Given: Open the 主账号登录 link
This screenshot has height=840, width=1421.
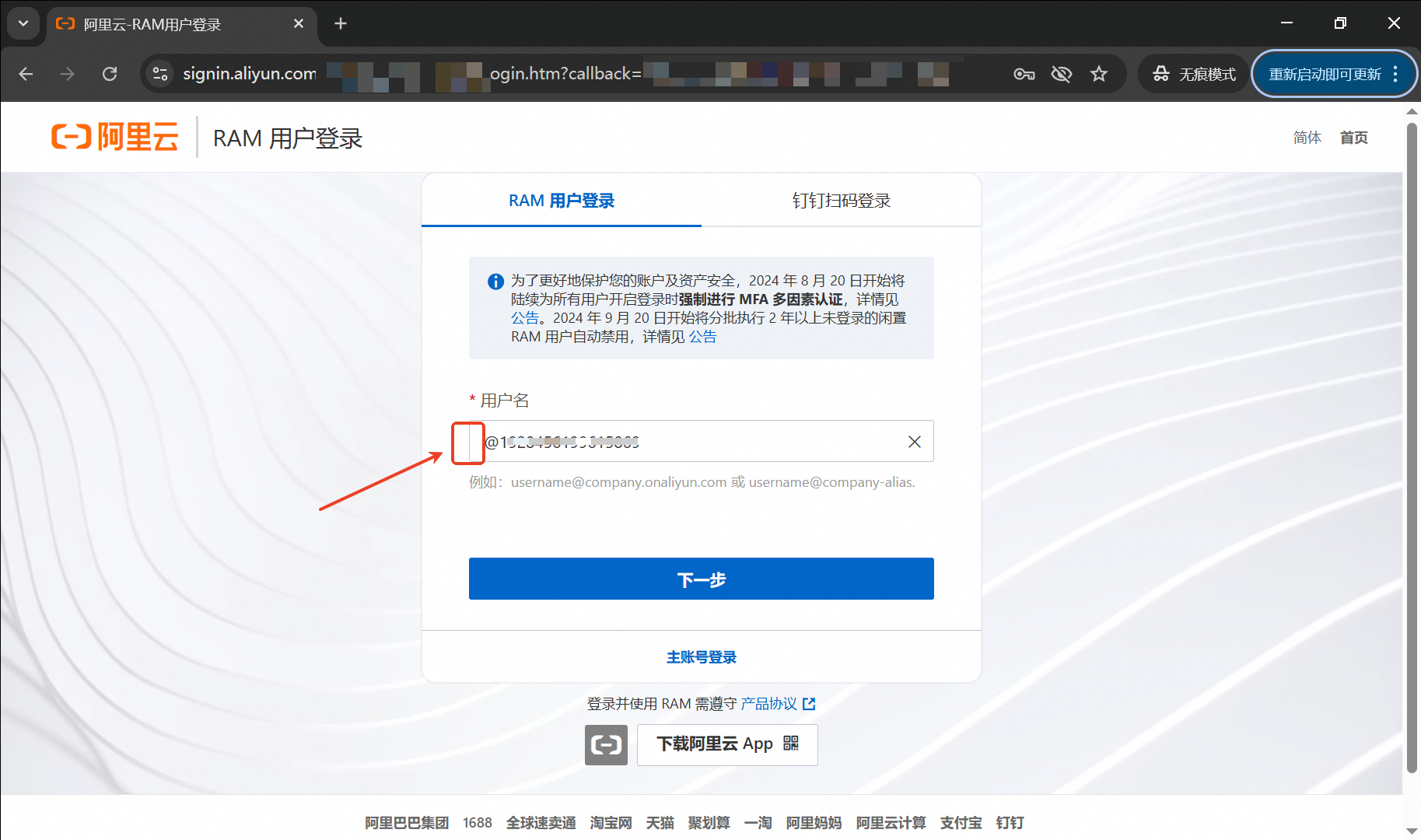Looking at the screenshot, I should pyautogui.click(x=702, y=657).
